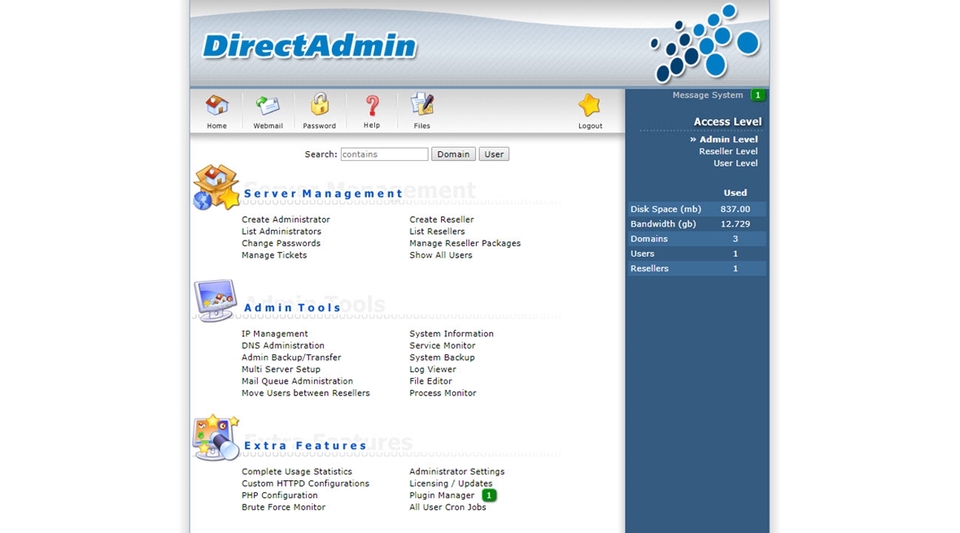Click the Resellers usage row label

point(649,268)
